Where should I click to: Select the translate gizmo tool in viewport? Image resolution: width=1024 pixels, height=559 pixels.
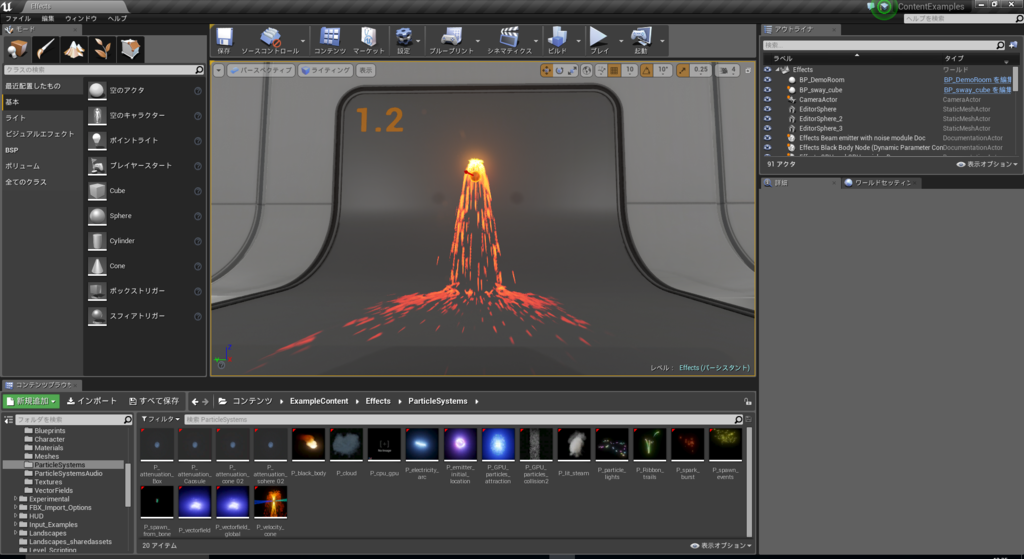(546, 70)
